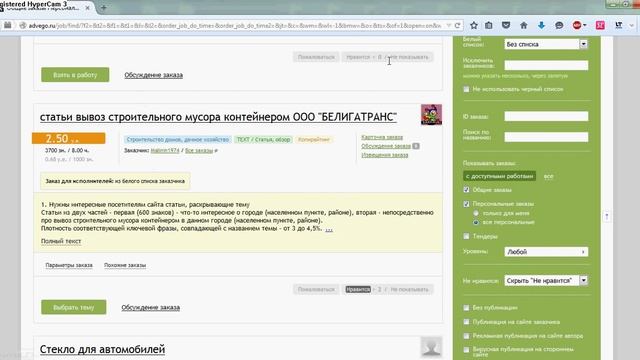
Task: Uncheck the Персональные заказы checkbox
Action: click(x=466, y=204)
